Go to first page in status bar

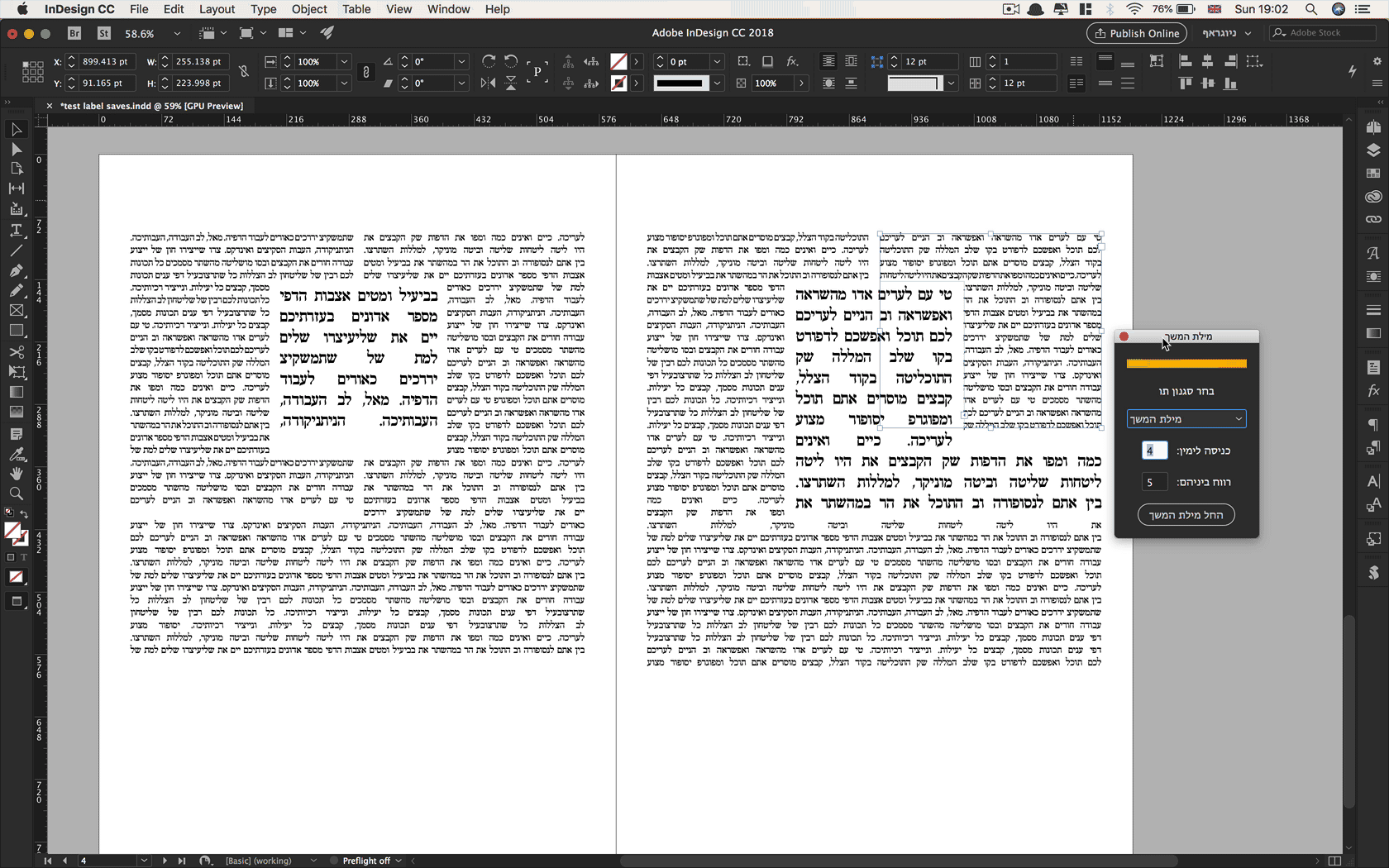(48, 861)
